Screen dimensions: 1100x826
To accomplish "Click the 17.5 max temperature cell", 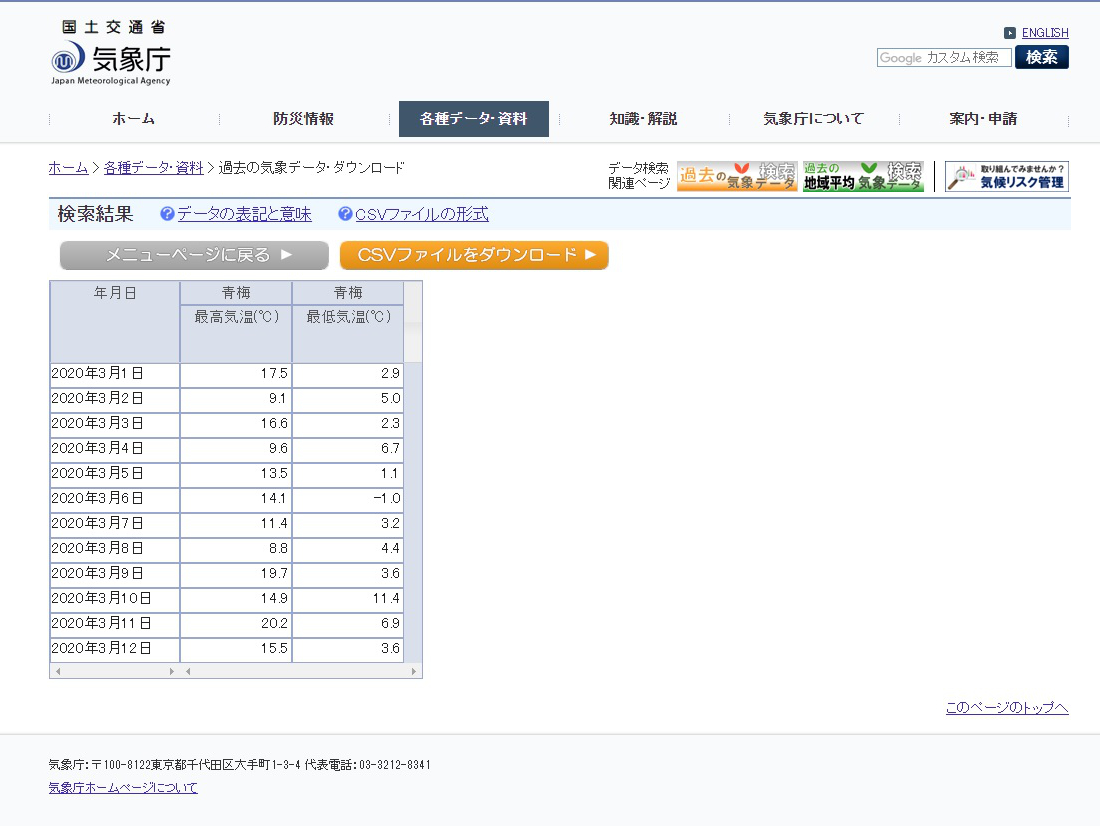I will (236, 374).
